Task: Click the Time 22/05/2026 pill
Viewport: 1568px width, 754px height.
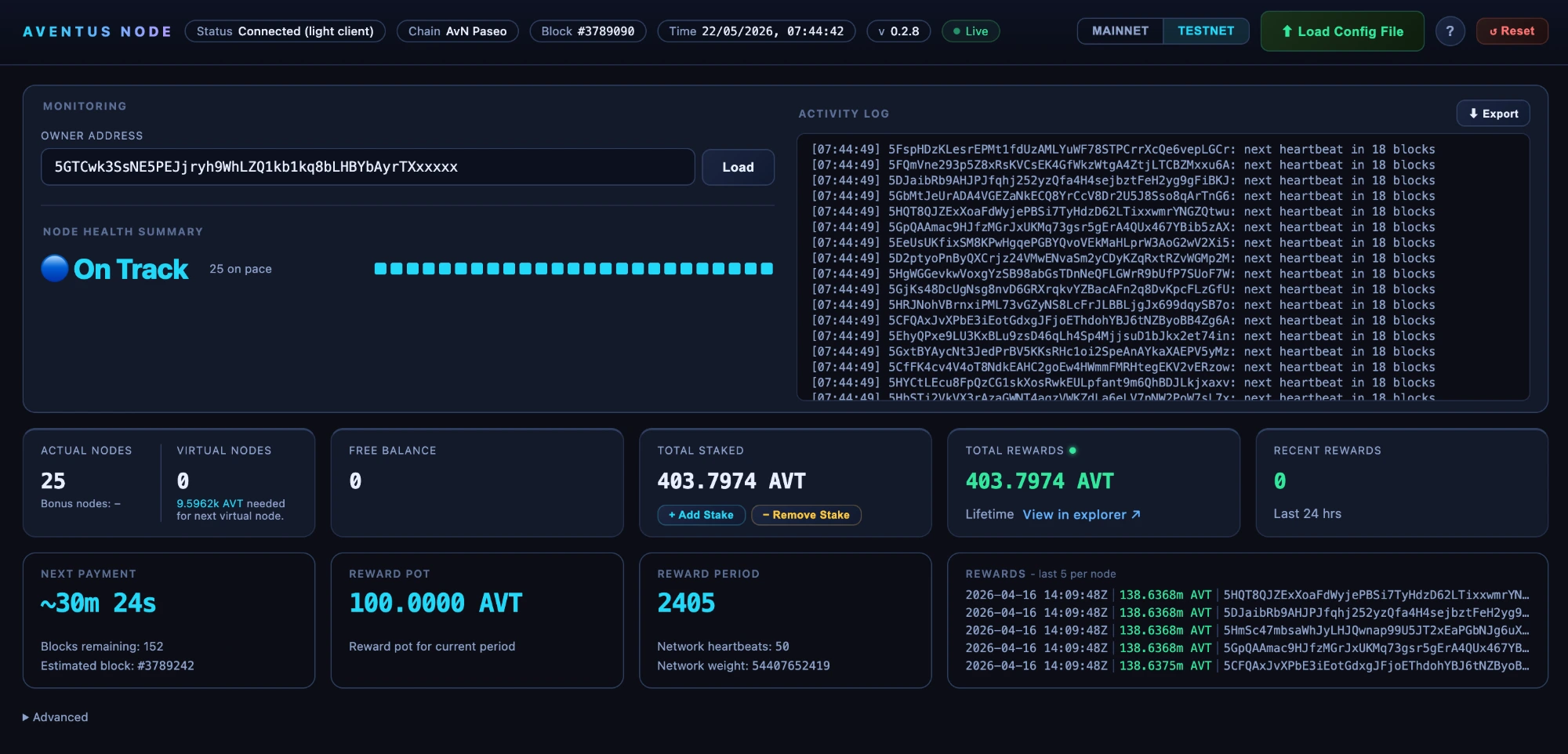Action: coord(756,31)
